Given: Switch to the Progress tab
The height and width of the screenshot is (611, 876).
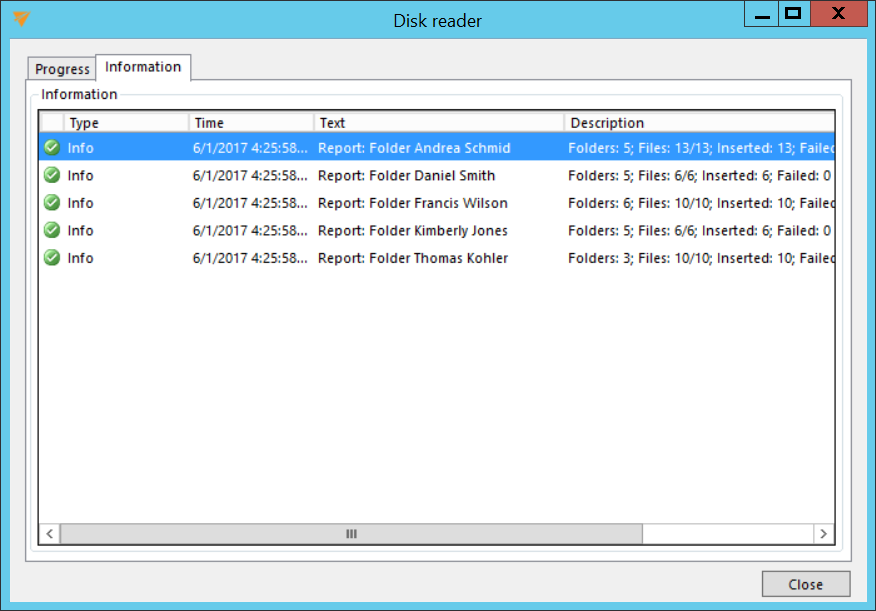Looking at the screenshot, I should (62, 69).
